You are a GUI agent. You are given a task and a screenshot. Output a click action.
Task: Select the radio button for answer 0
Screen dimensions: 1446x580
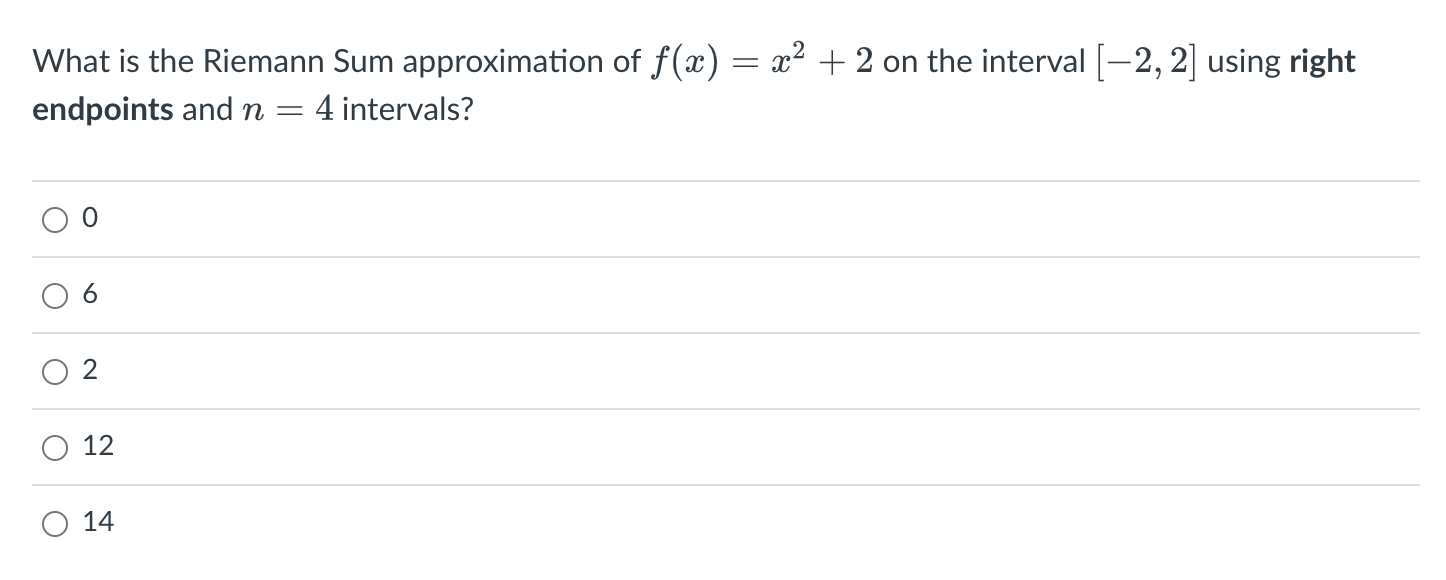[x=54, y=218]
